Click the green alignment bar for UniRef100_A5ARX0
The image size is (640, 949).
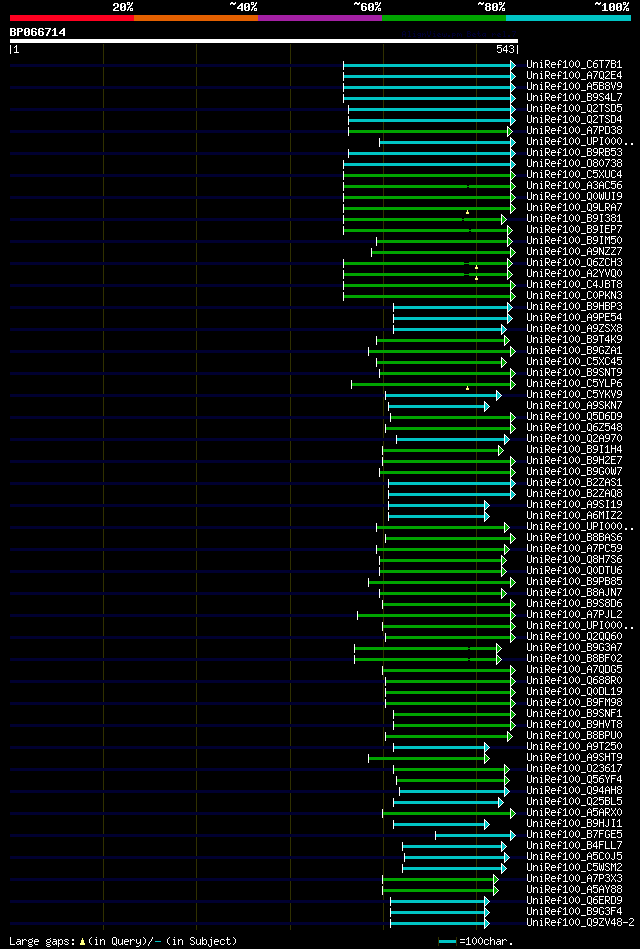tap(449, 813)
